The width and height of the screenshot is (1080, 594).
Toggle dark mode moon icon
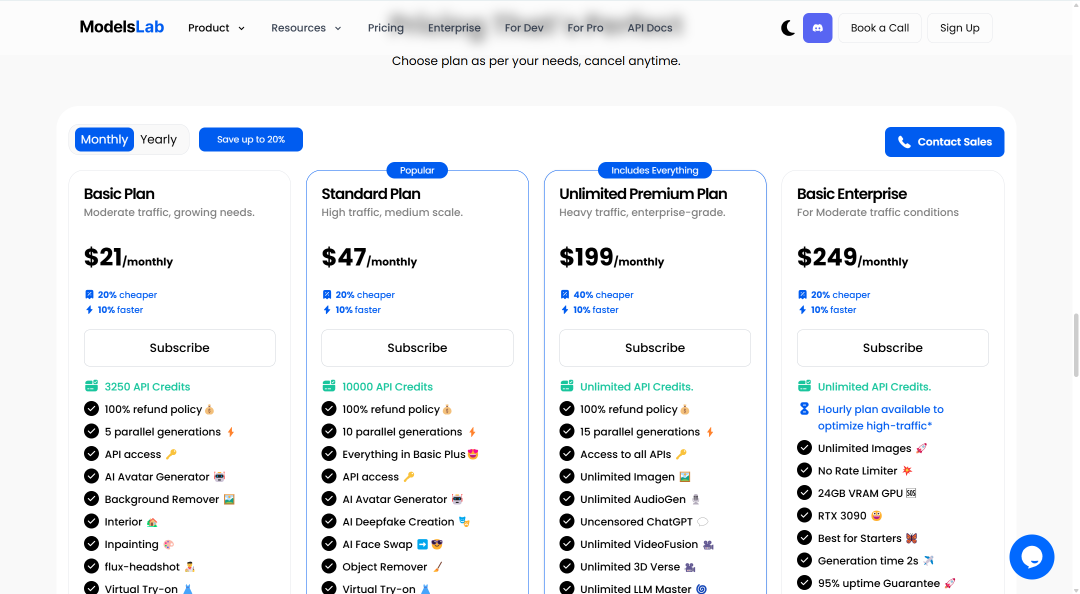click(x=788, y=28)
